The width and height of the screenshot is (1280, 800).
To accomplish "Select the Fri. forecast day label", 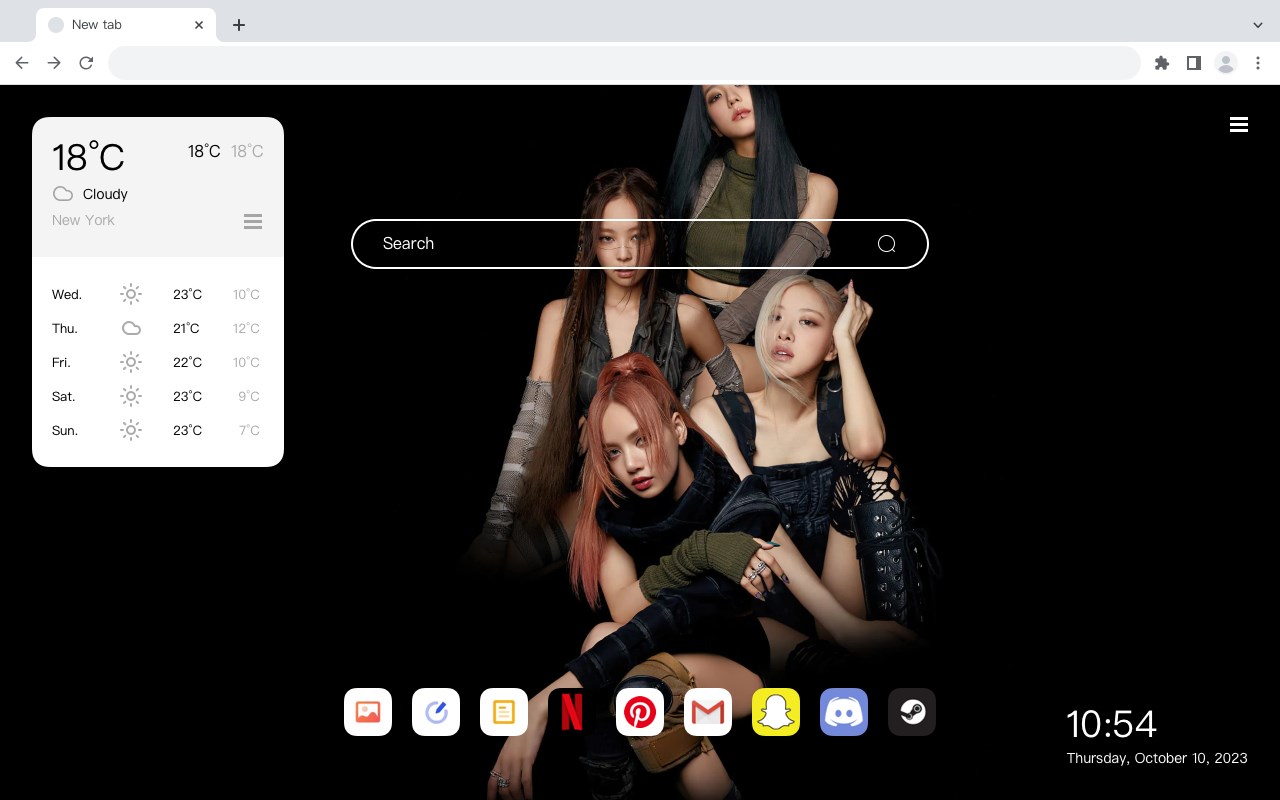I will (61, 362).
